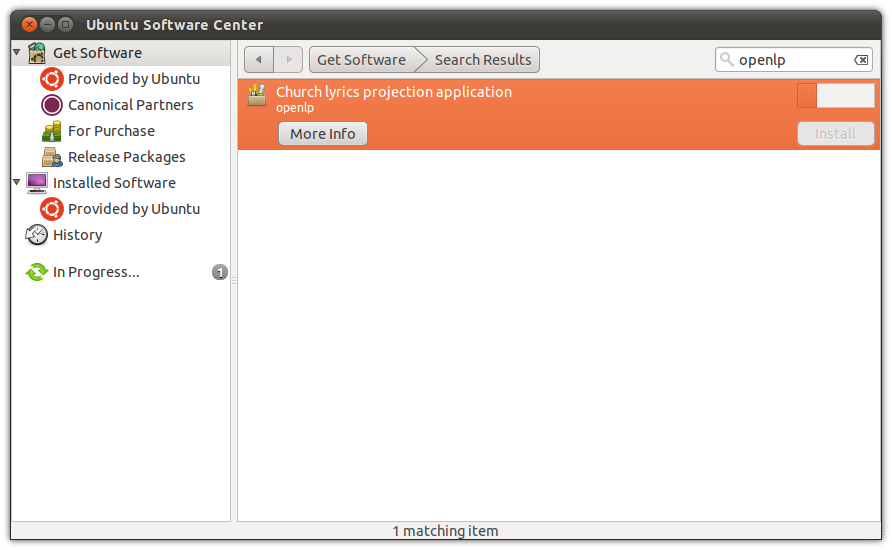Select the Installed Software label
The height and width of the screenshot is (550, 892).
(x=114, y=183)
